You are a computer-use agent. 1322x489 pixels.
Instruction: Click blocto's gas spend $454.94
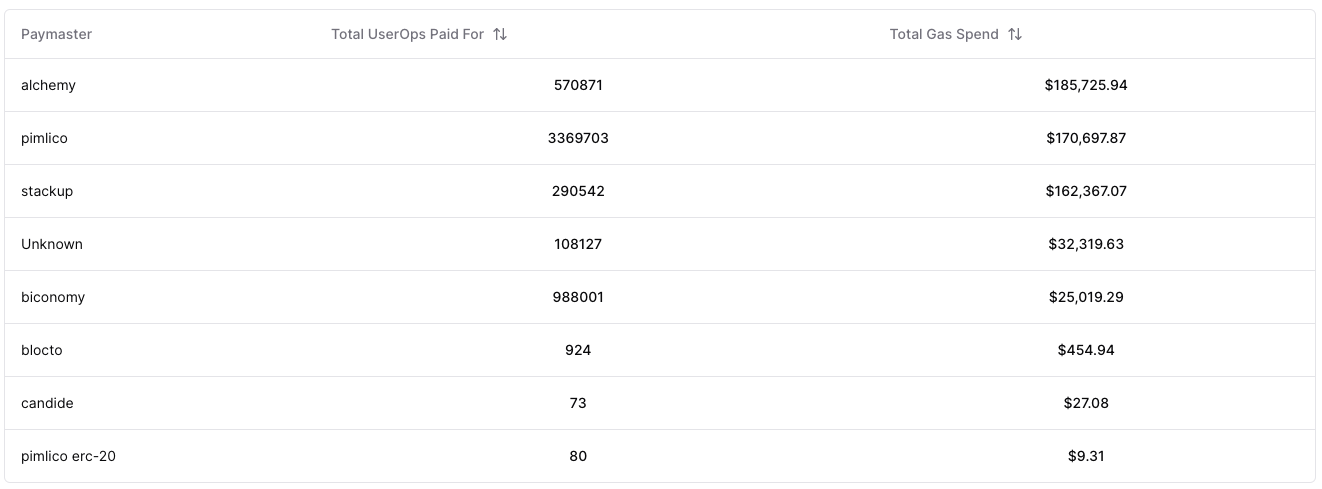point(1086,351)
